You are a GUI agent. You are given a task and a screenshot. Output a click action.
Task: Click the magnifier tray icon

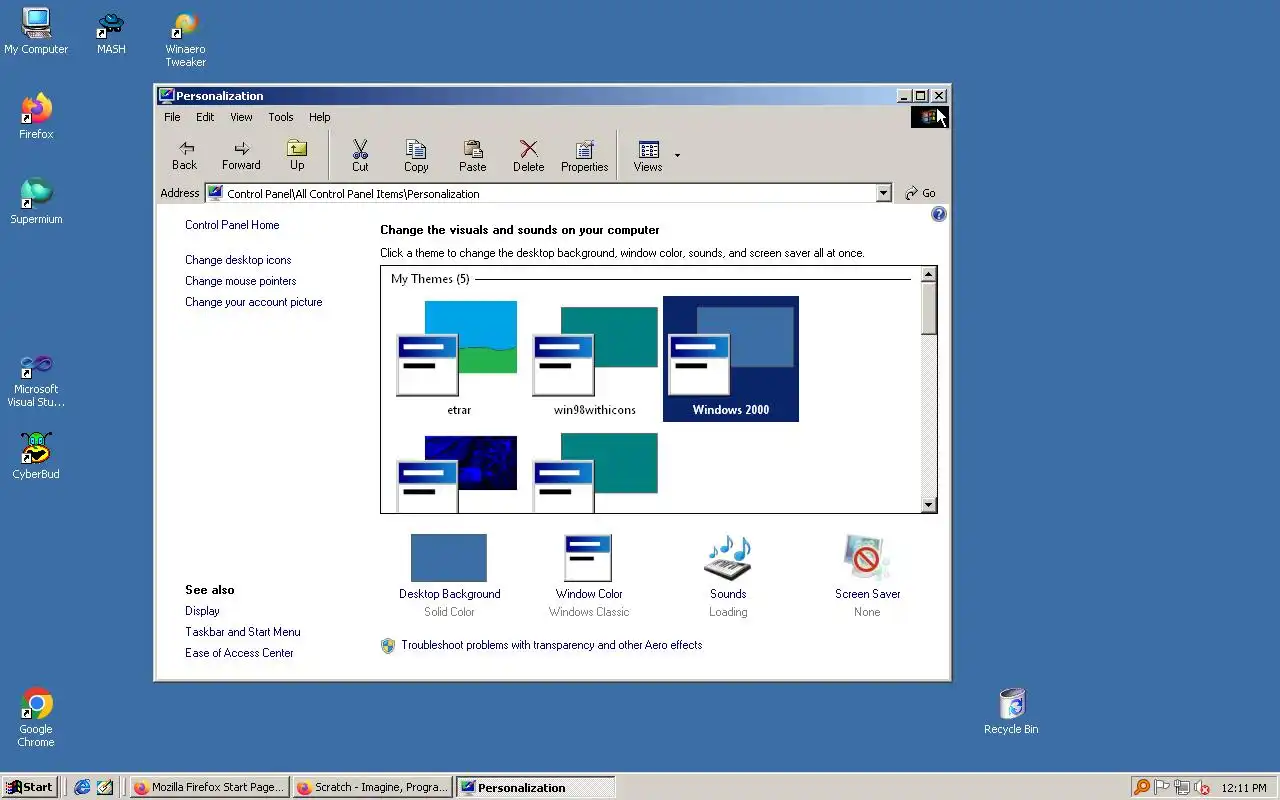[x=1141, y=787]
